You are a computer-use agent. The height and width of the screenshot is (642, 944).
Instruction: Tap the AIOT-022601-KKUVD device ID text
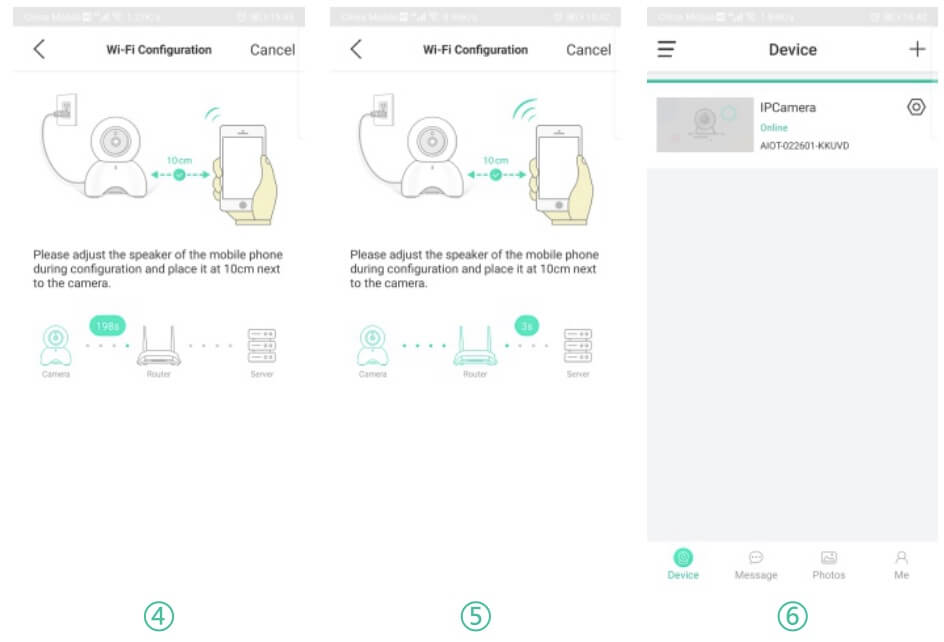pos(804,146)
